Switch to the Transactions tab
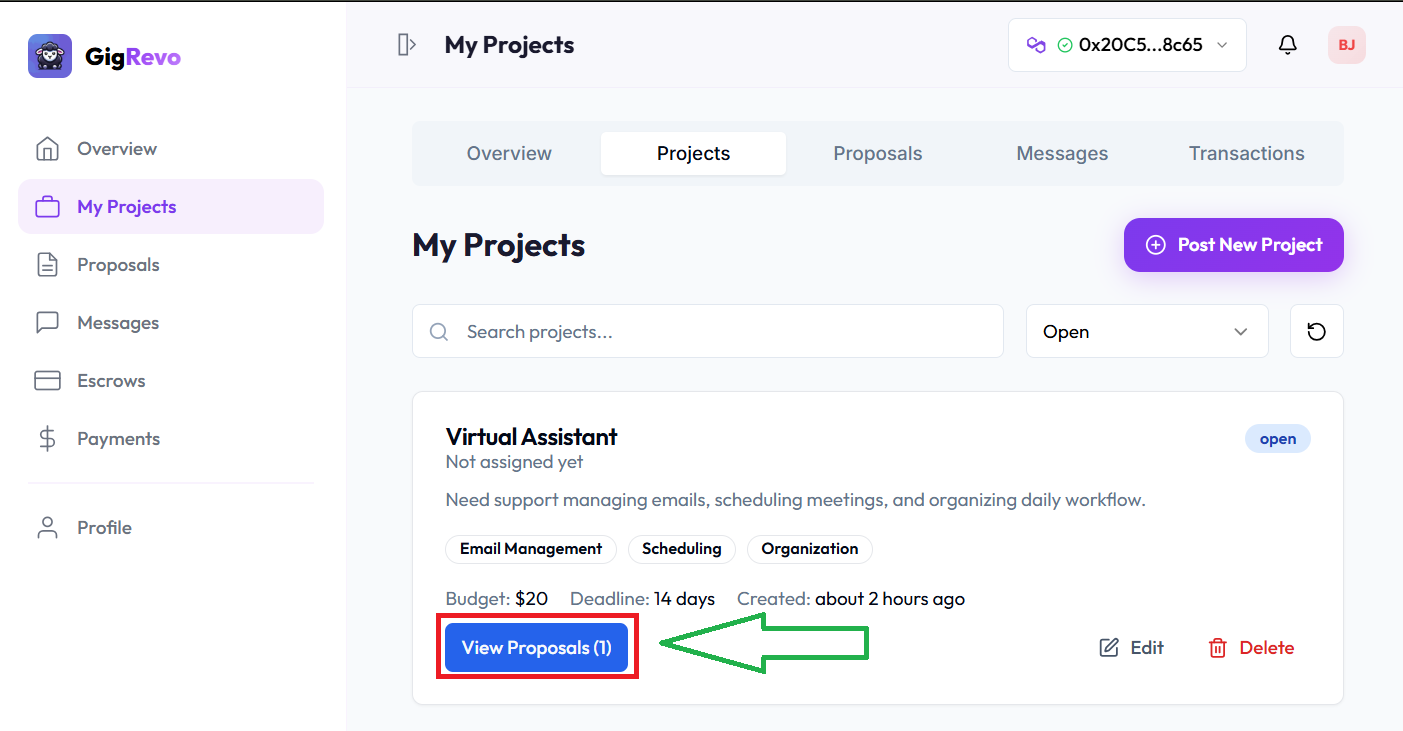The width and height of the screenshot is (1403, 731). point(1246,153)
